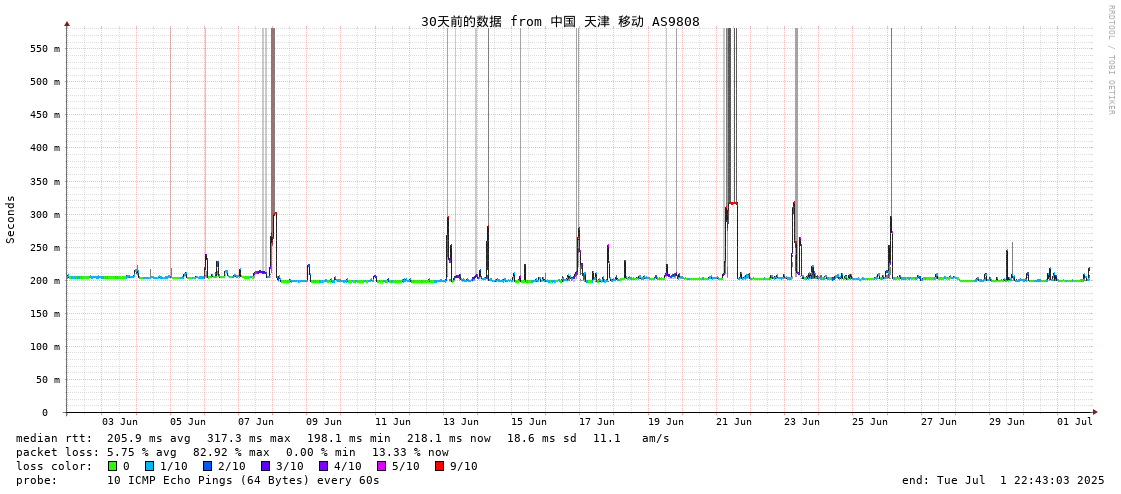Click the 200 m y-axis label
Viewport: 1121px width, 494px height.
(x=45, y=280)
